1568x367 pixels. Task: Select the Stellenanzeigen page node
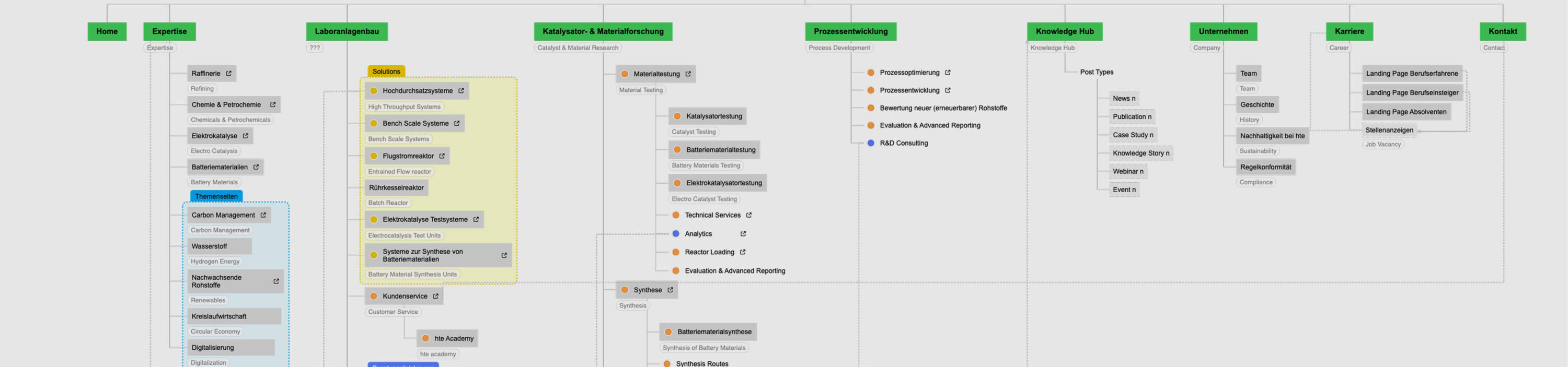point(1388,130)
